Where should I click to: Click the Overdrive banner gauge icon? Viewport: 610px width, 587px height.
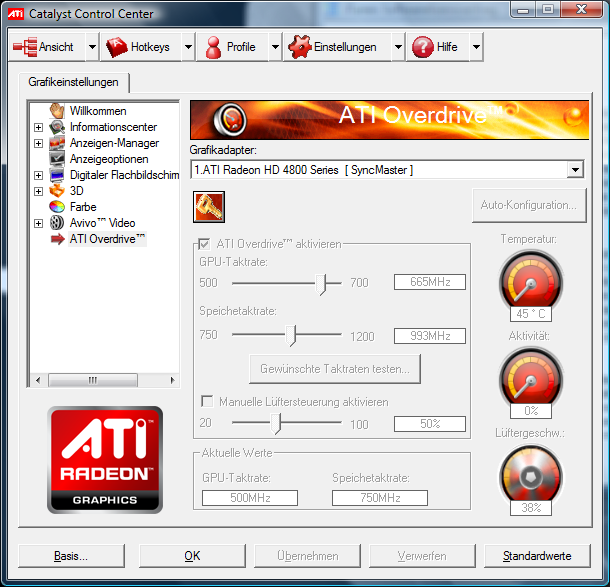[230, 120]
